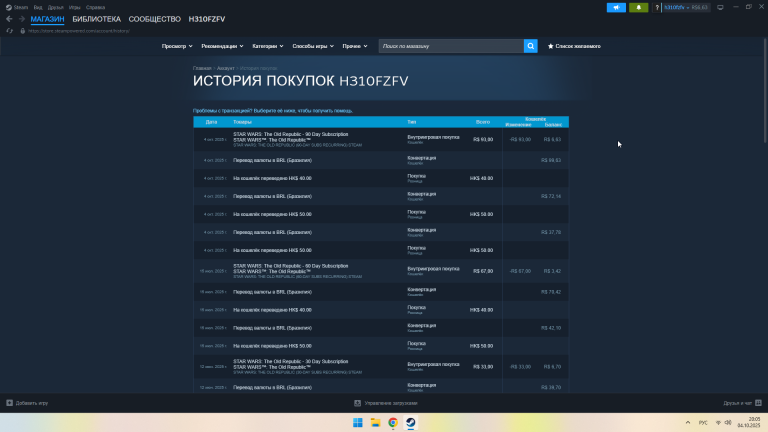
Task: Open the Игры menu
Action: (74, 7)
